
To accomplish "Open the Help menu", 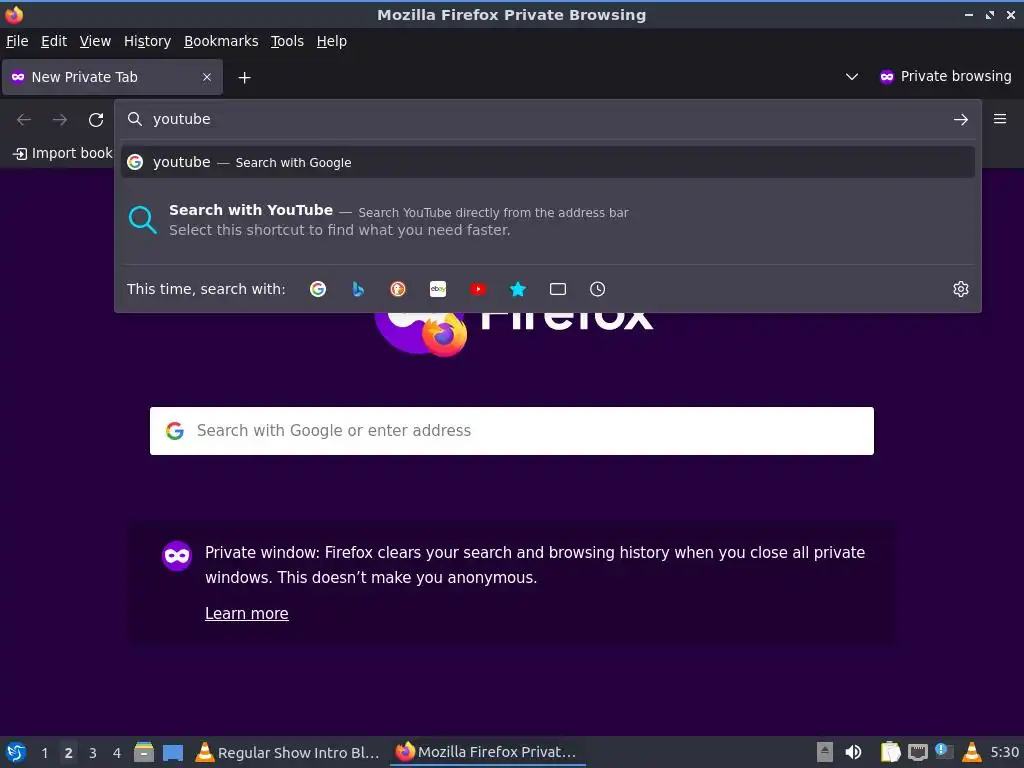I will point(332,41).
